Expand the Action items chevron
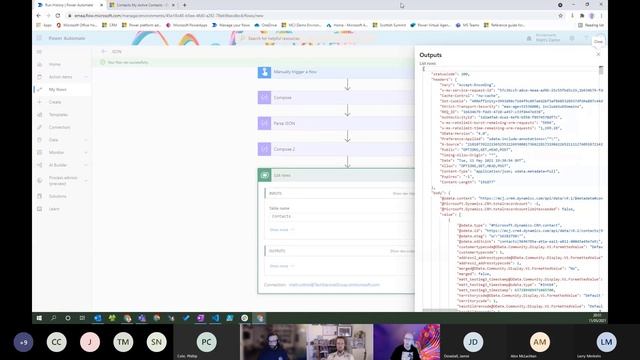 click(x=86, y=77)
